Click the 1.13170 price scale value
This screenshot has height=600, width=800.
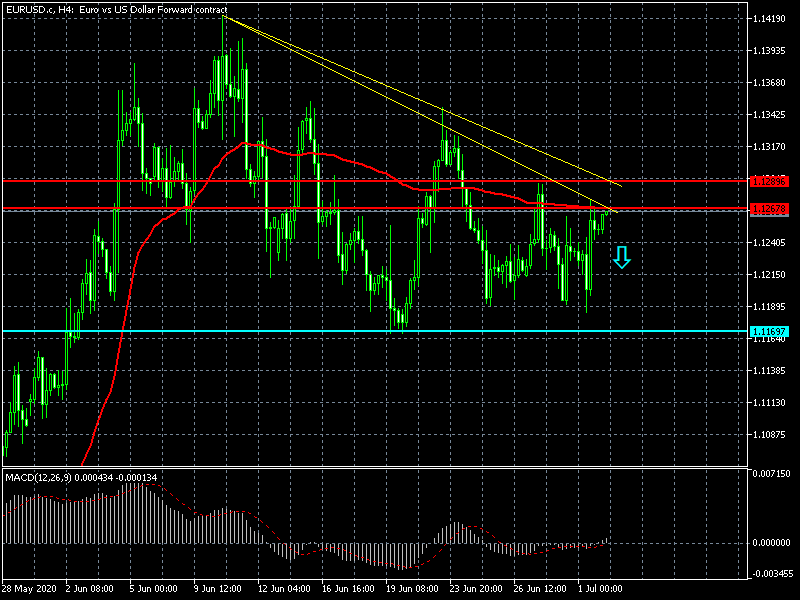coord(769,146)
